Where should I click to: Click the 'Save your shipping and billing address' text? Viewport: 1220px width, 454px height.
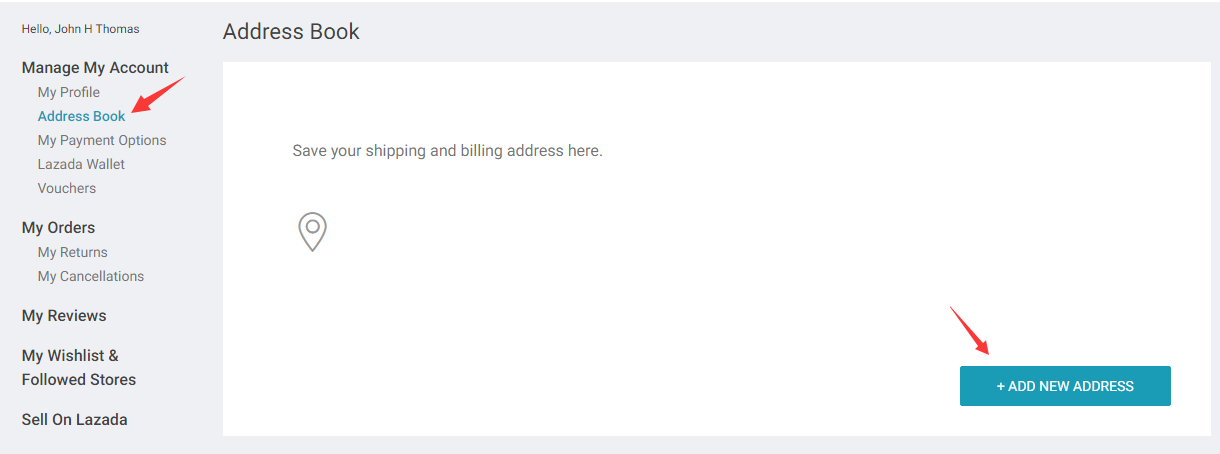(x=447, y=151)
